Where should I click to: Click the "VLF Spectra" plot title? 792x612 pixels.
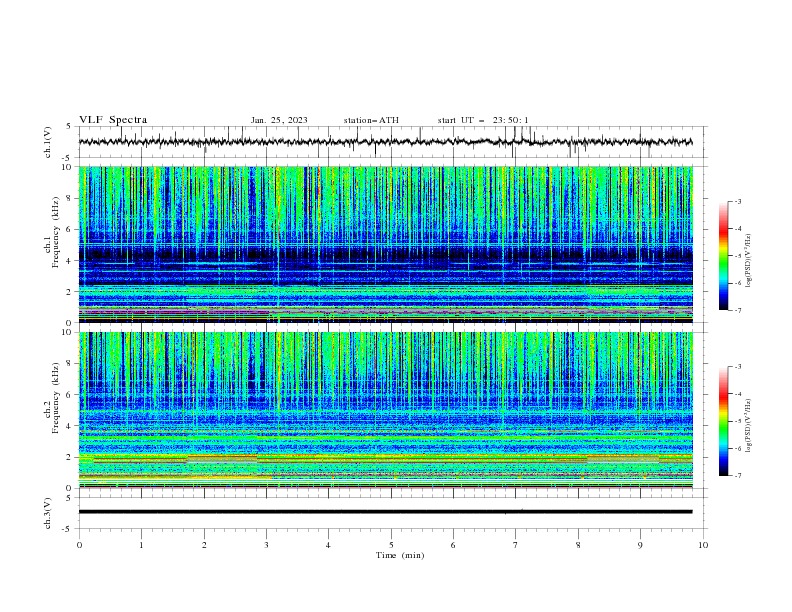[x=113, y=120]
